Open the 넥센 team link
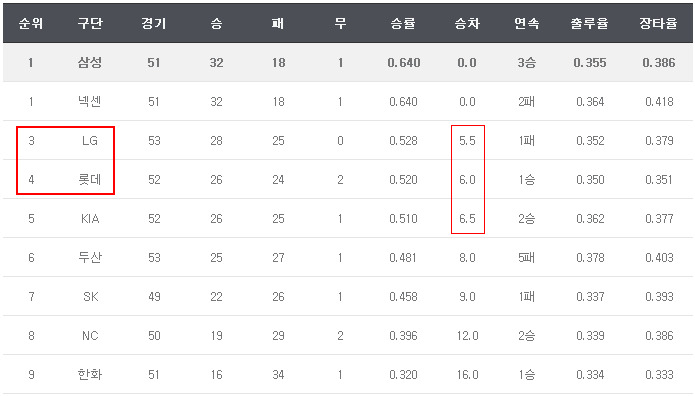Screen dimensions: 695x396 point(90,102)
